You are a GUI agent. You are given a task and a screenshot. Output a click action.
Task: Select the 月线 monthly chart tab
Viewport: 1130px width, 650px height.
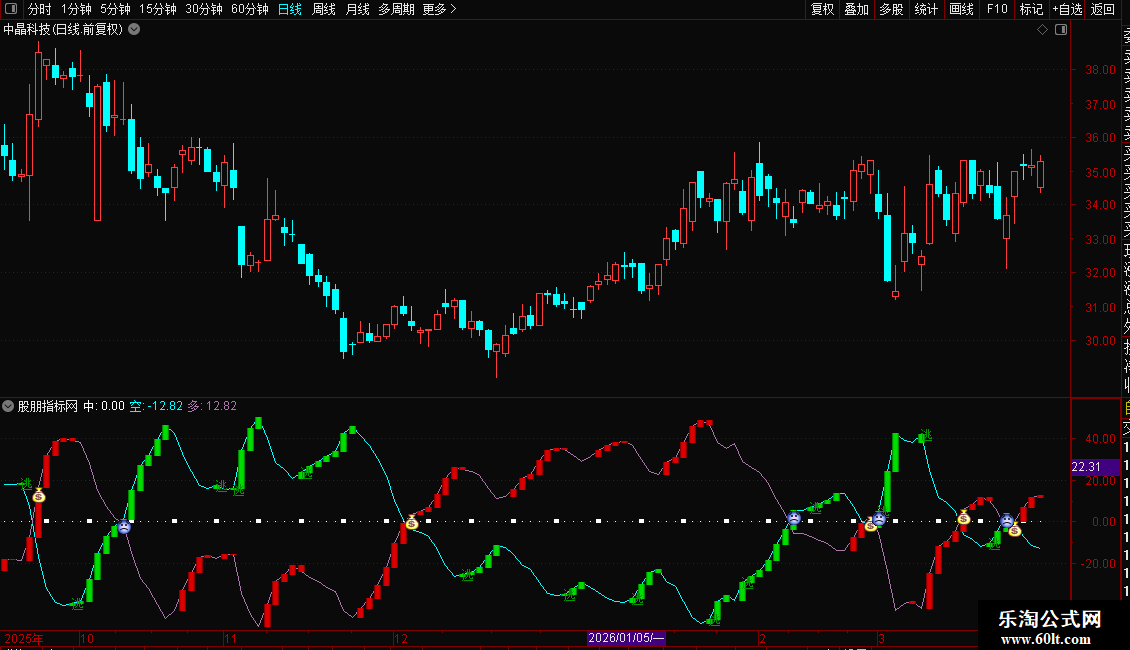(x=357, y=9)
